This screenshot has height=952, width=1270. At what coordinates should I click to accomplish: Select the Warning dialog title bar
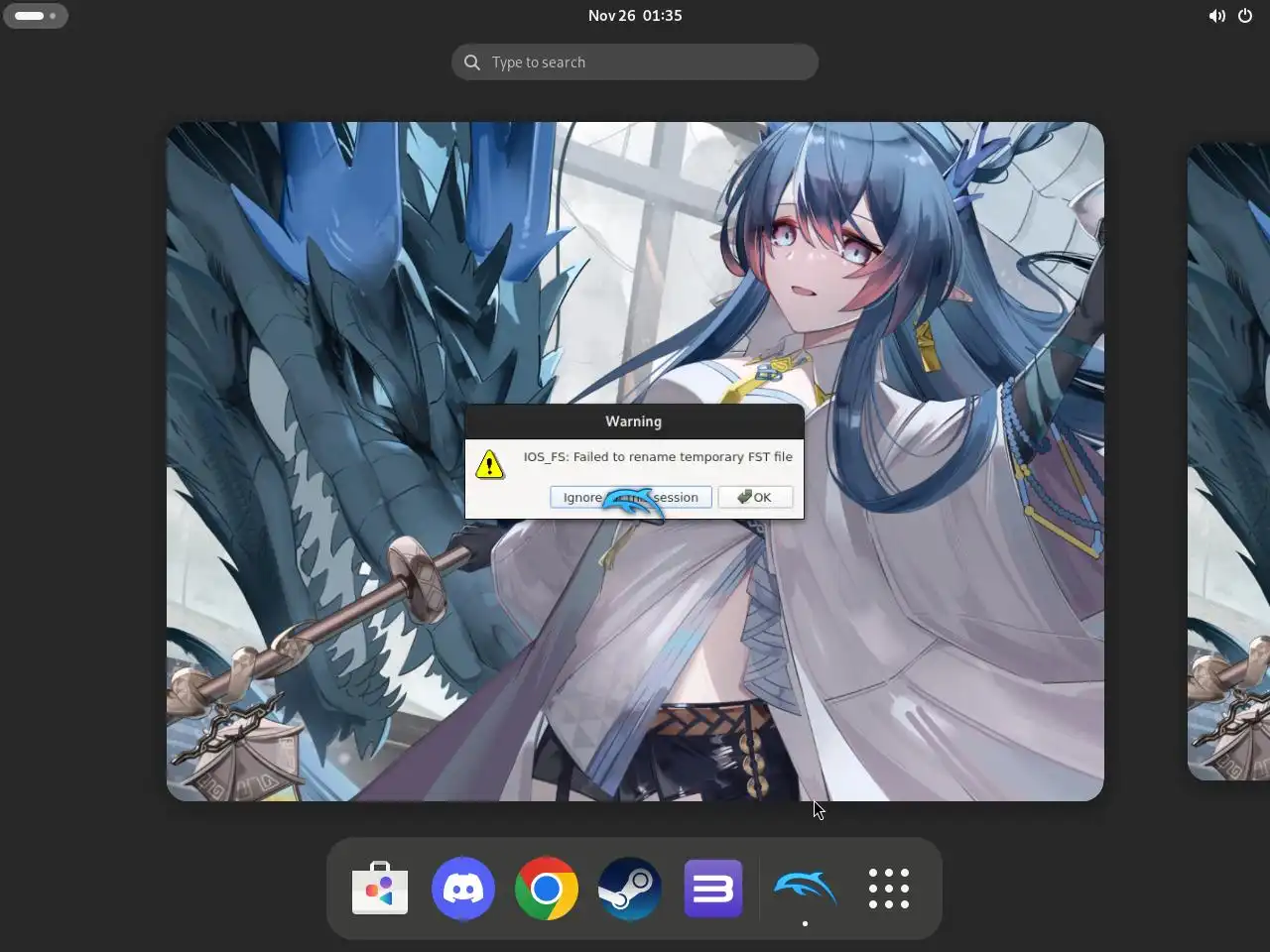tap(634, 421)
